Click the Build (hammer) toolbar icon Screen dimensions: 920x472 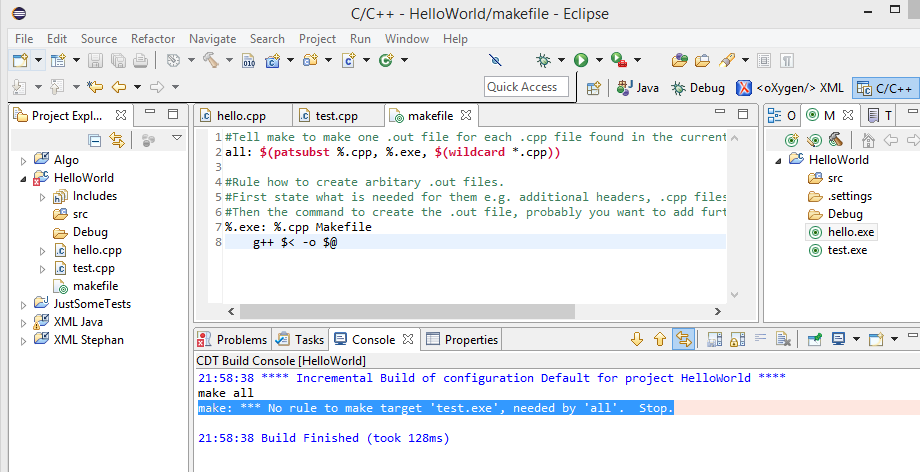[211, 60]
